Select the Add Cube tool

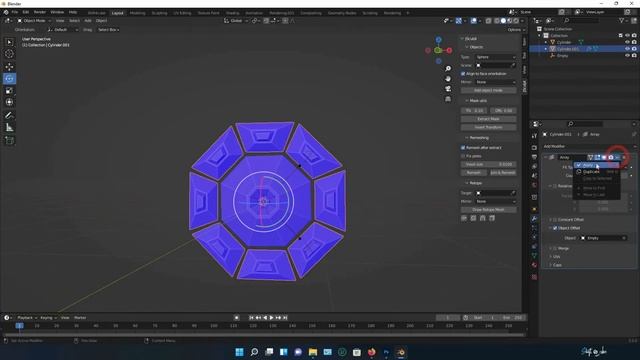(x=9, y=141)
